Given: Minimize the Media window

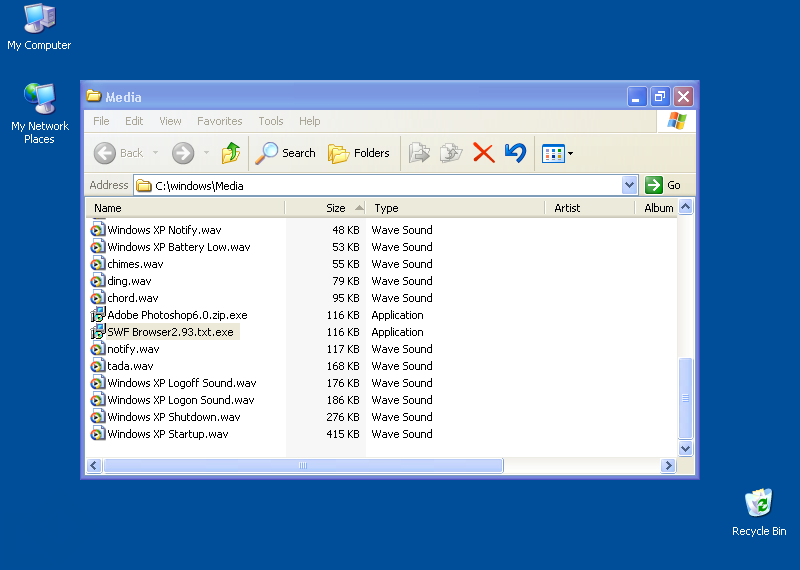Looking at the screenshot, I should 637,96.
